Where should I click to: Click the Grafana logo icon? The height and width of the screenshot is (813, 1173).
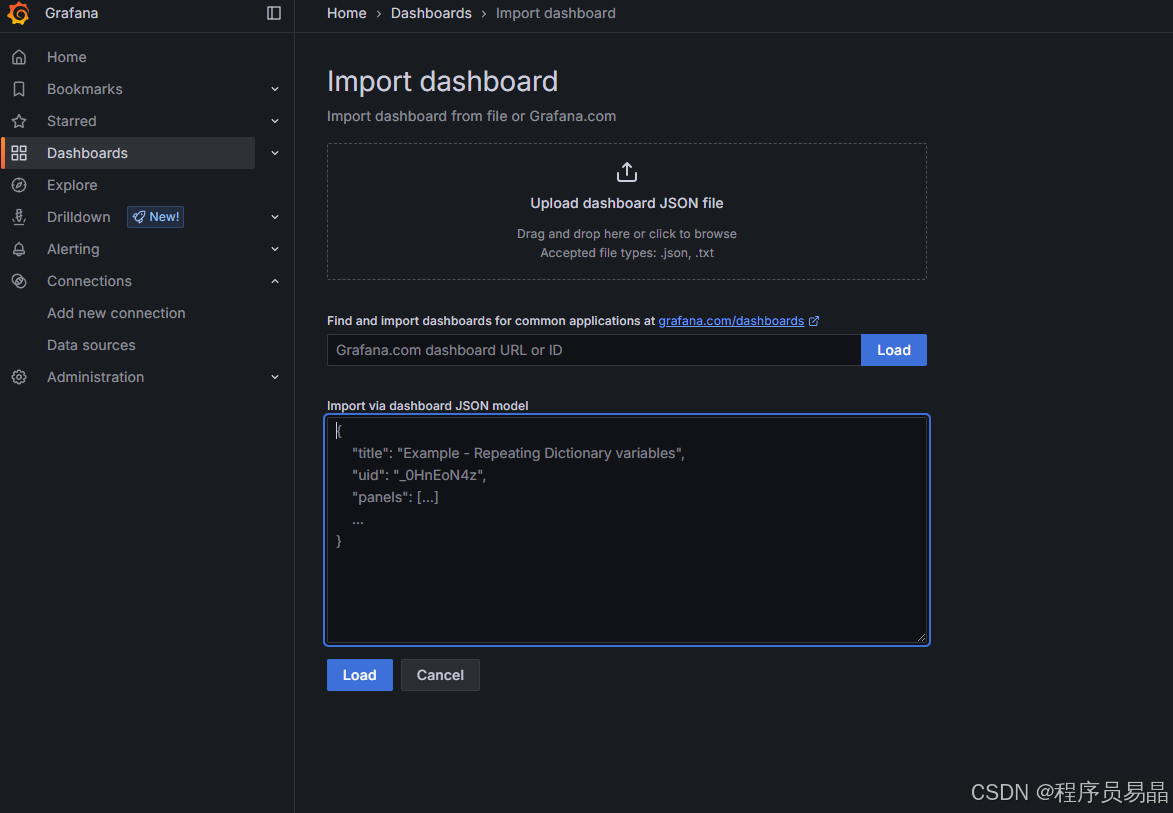tap(19, 13)
